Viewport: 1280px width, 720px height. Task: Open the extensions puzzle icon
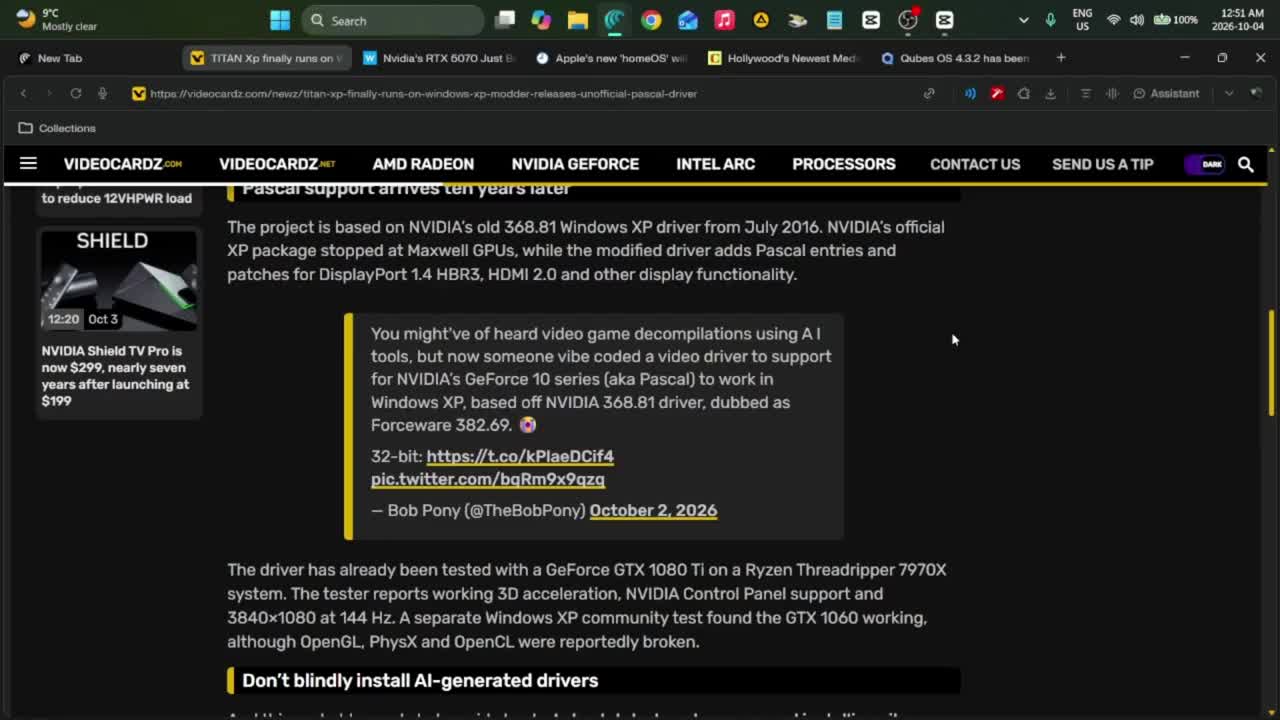click(1023, 93)
